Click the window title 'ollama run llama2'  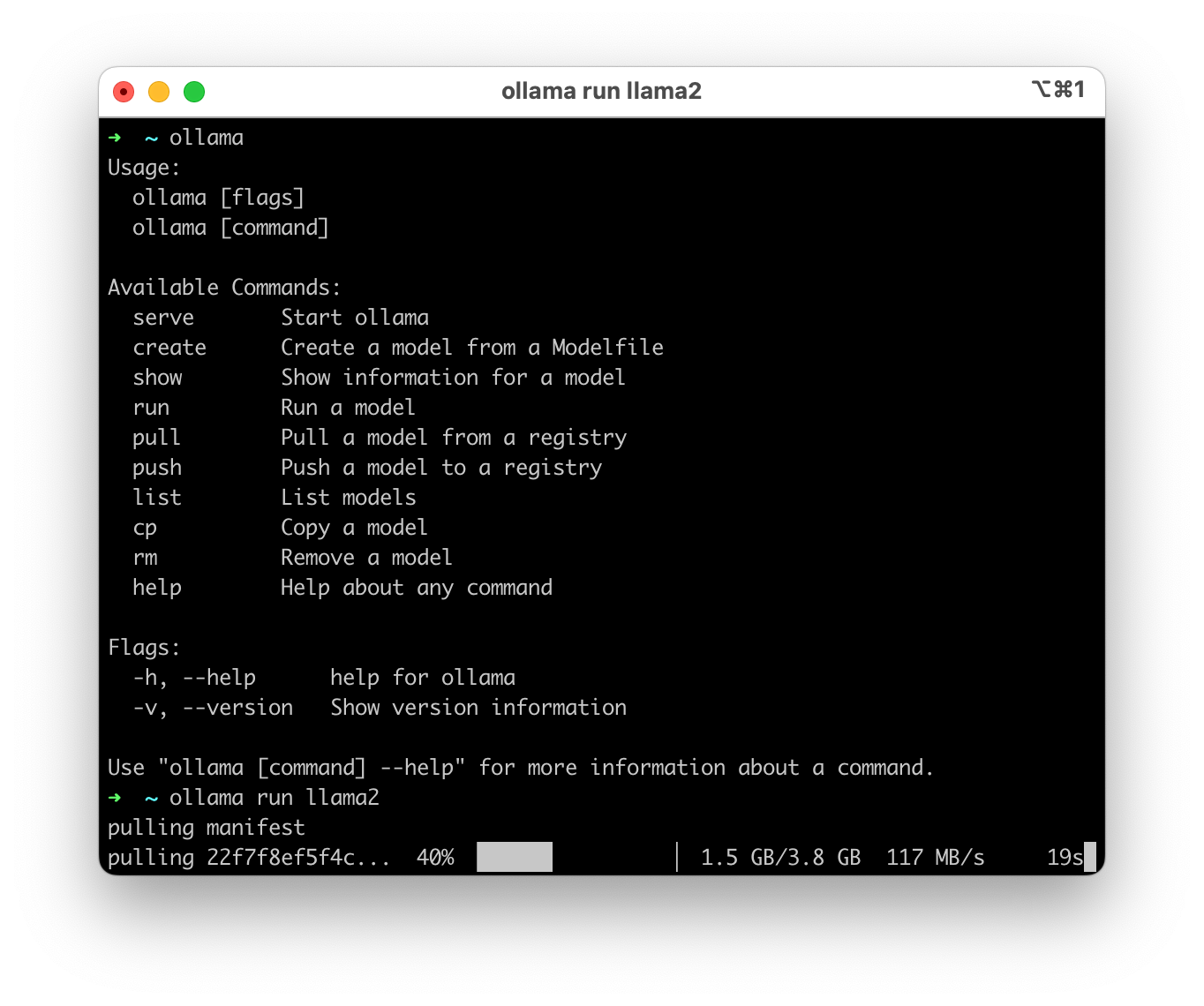pyautogui.click(x=601, y=92)
